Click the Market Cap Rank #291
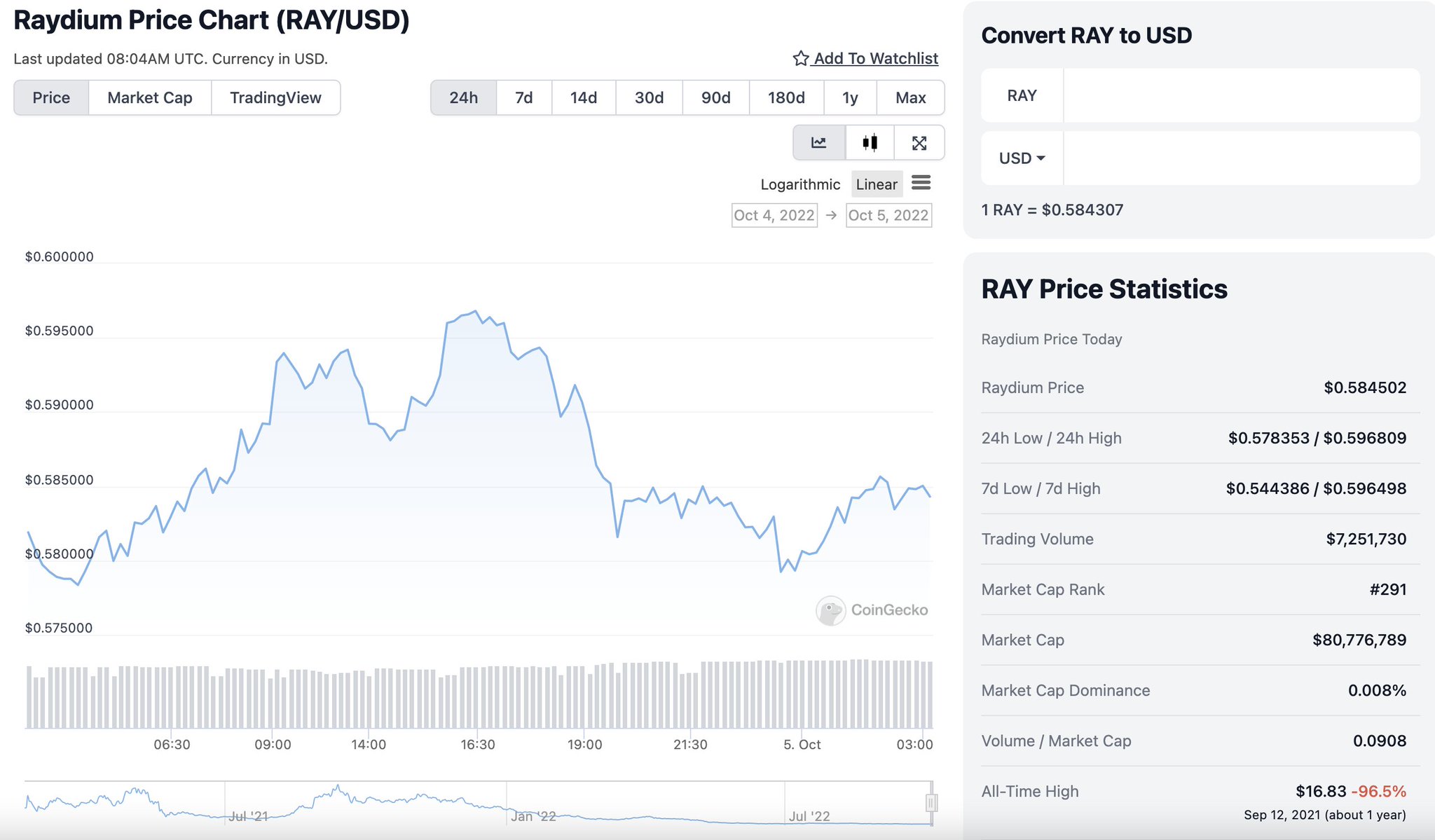The width and height of the screenshot is (1435, 840). coord(1388,589)
